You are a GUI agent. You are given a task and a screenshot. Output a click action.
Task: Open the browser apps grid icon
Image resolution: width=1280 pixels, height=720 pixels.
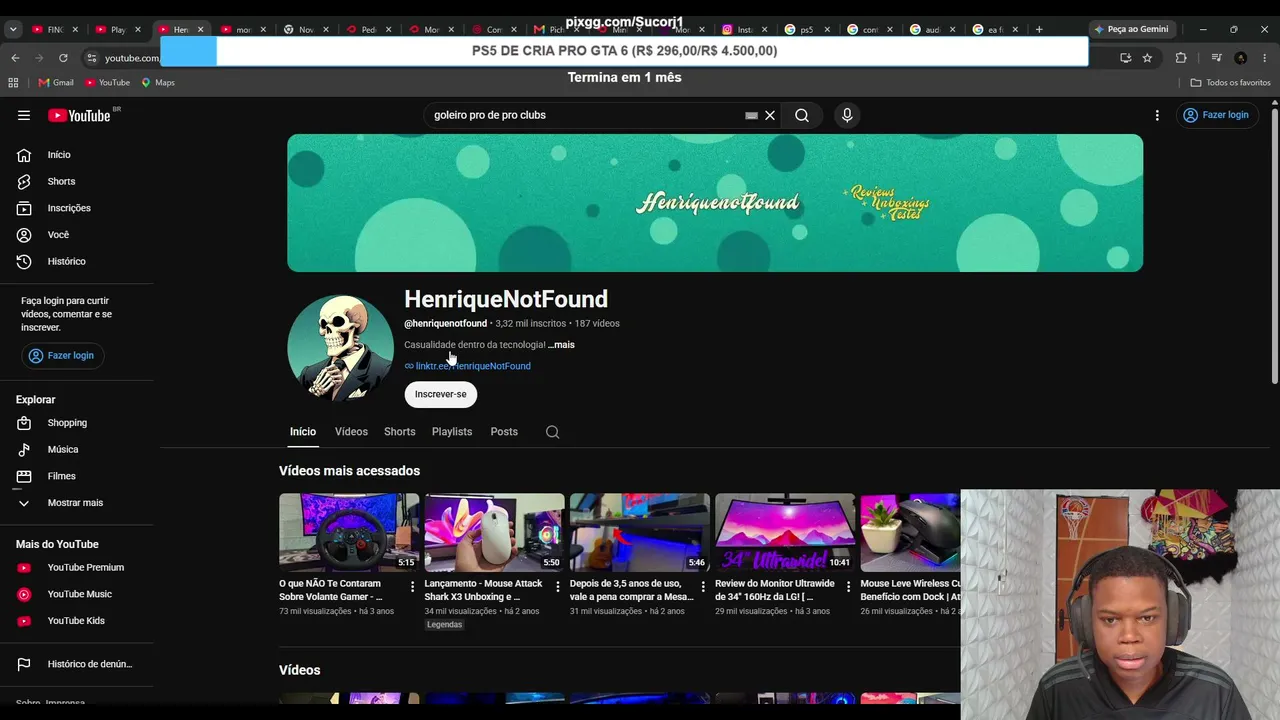[13, 83]
